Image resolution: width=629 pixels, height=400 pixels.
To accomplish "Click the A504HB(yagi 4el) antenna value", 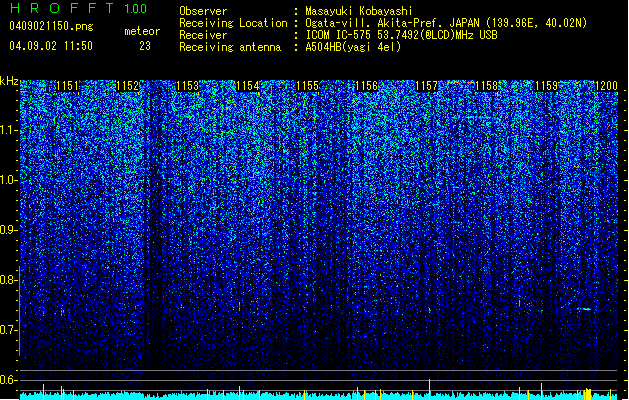I will tap(353, 47).
